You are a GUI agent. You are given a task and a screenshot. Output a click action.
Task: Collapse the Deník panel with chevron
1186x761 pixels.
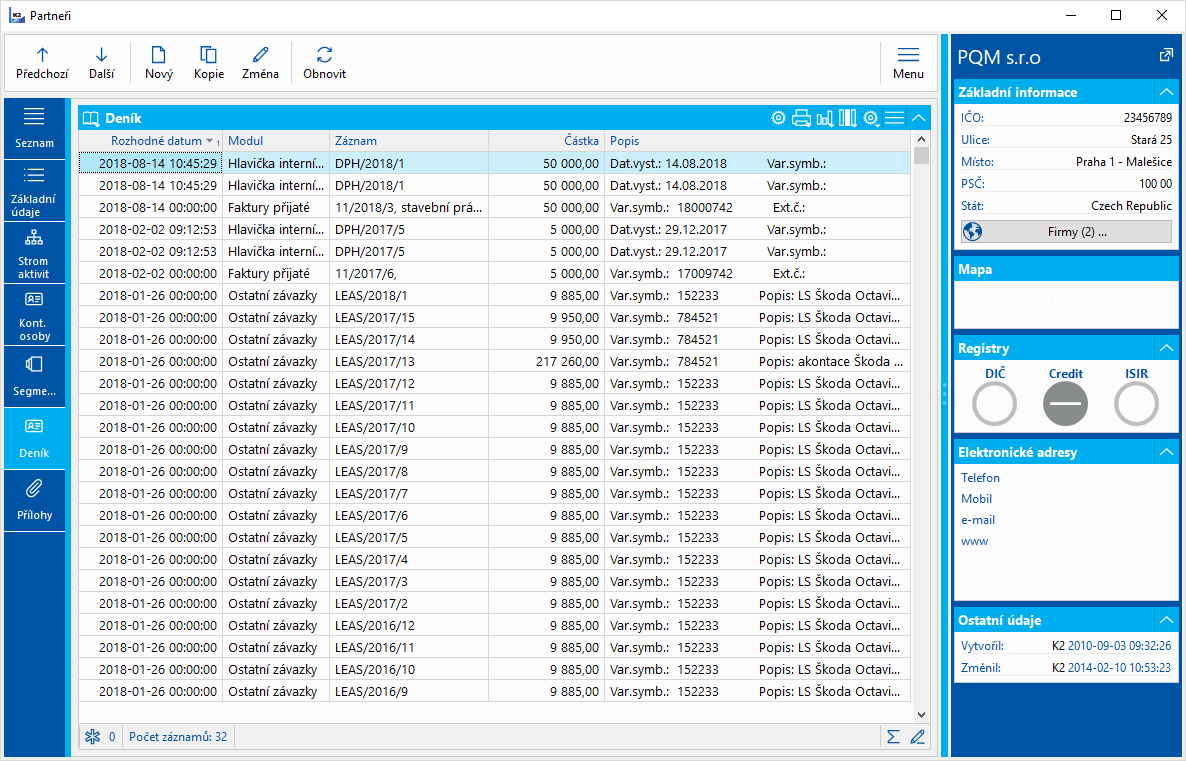[919, 118]
